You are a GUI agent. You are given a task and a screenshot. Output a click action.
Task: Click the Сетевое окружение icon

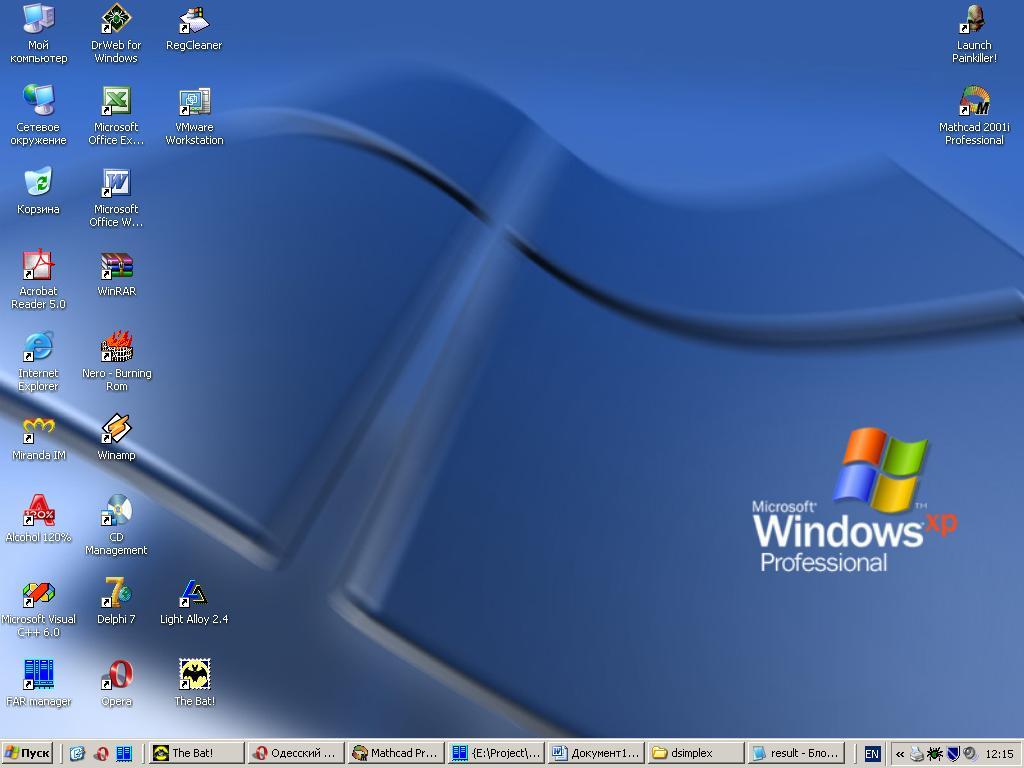(38, 115)
